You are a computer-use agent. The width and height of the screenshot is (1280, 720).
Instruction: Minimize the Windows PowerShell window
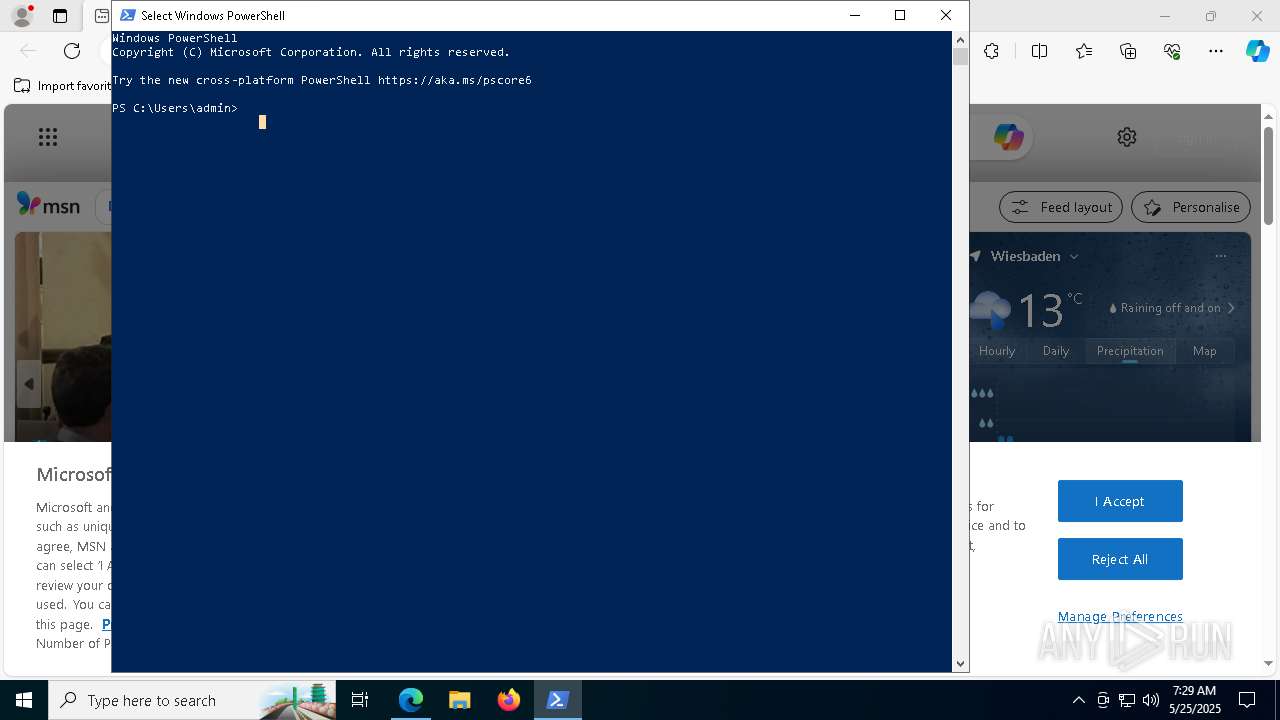(x=854, y=15)
